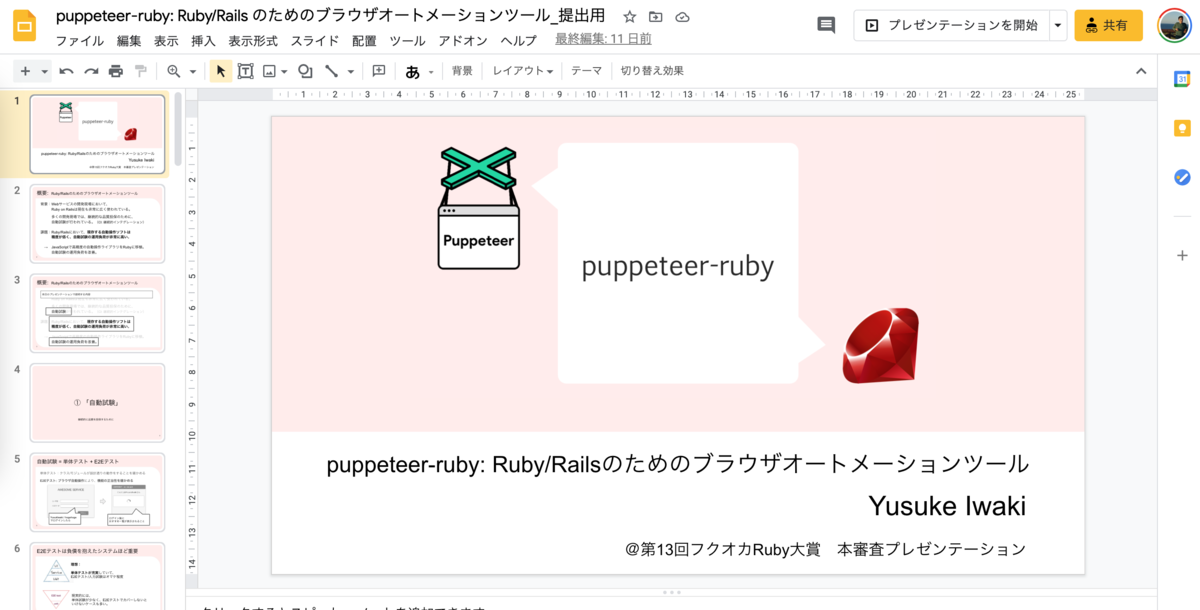The height and width of the screenshot is (610, 1200).
Task: Select the shape tool
Action: [x=305, y=71]
